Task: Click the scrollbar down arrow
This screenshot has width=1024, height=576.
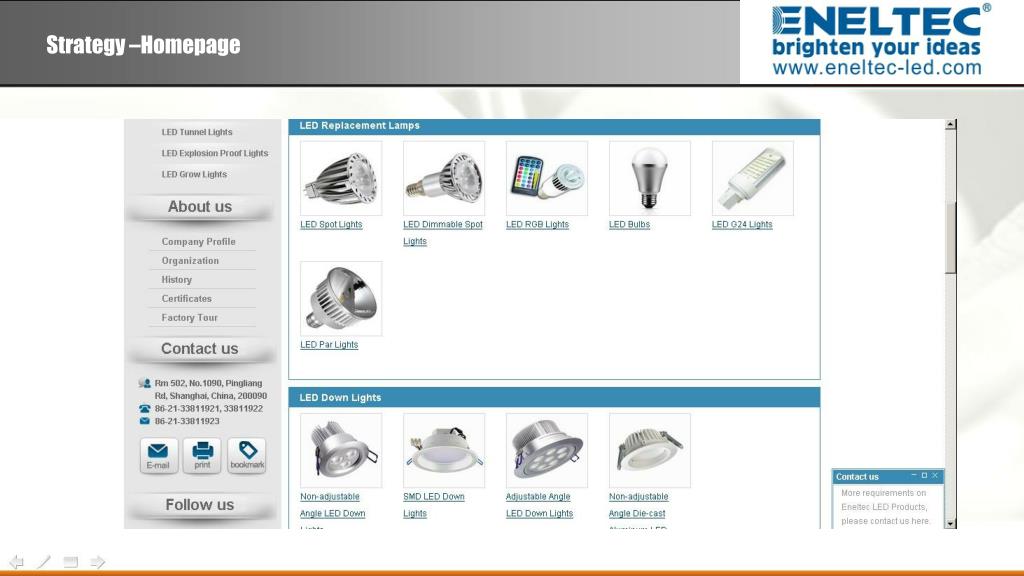Action: (951, 523)
